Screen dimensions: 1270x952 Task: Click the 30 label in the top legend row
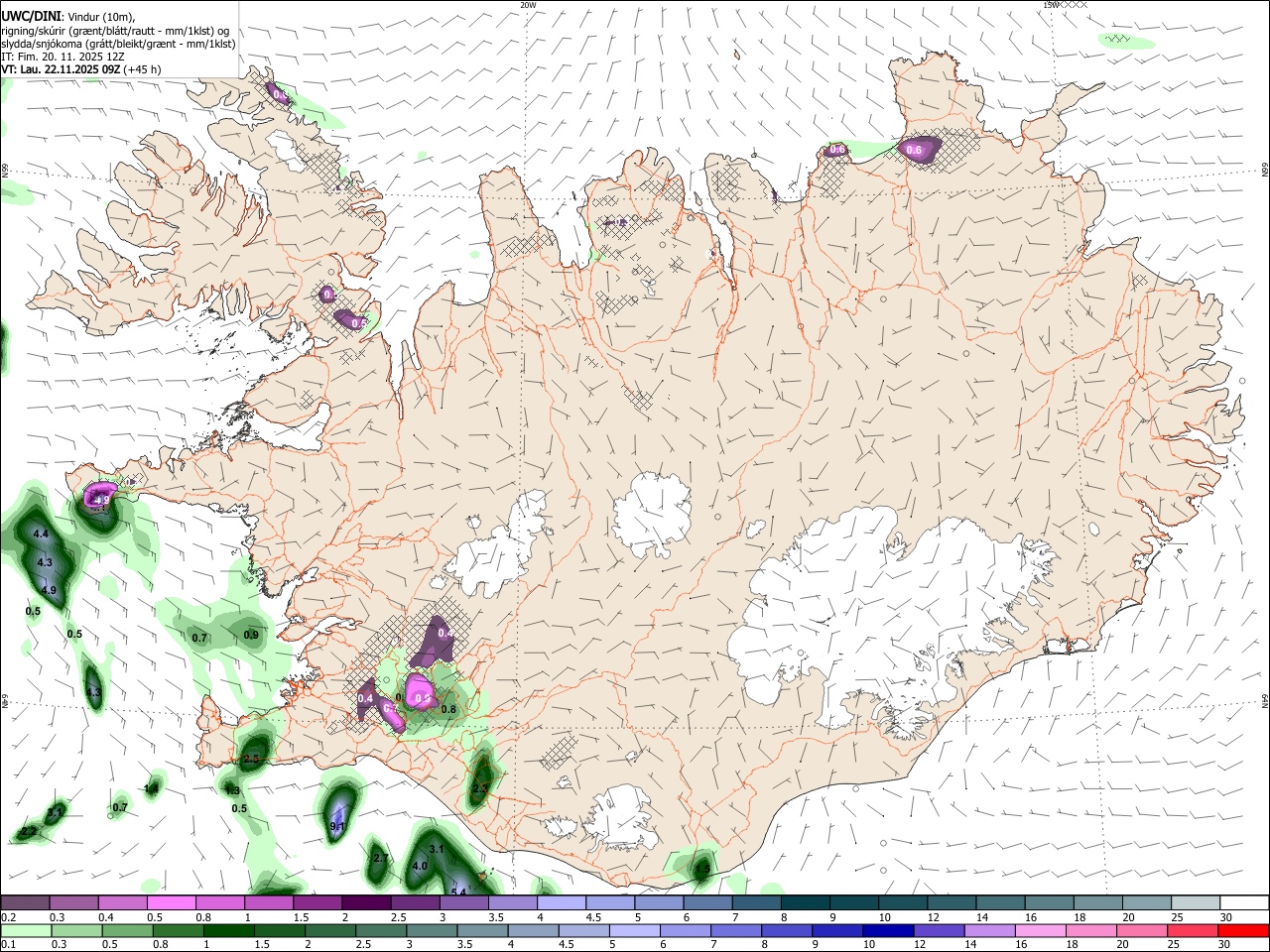click(1226, 917)
